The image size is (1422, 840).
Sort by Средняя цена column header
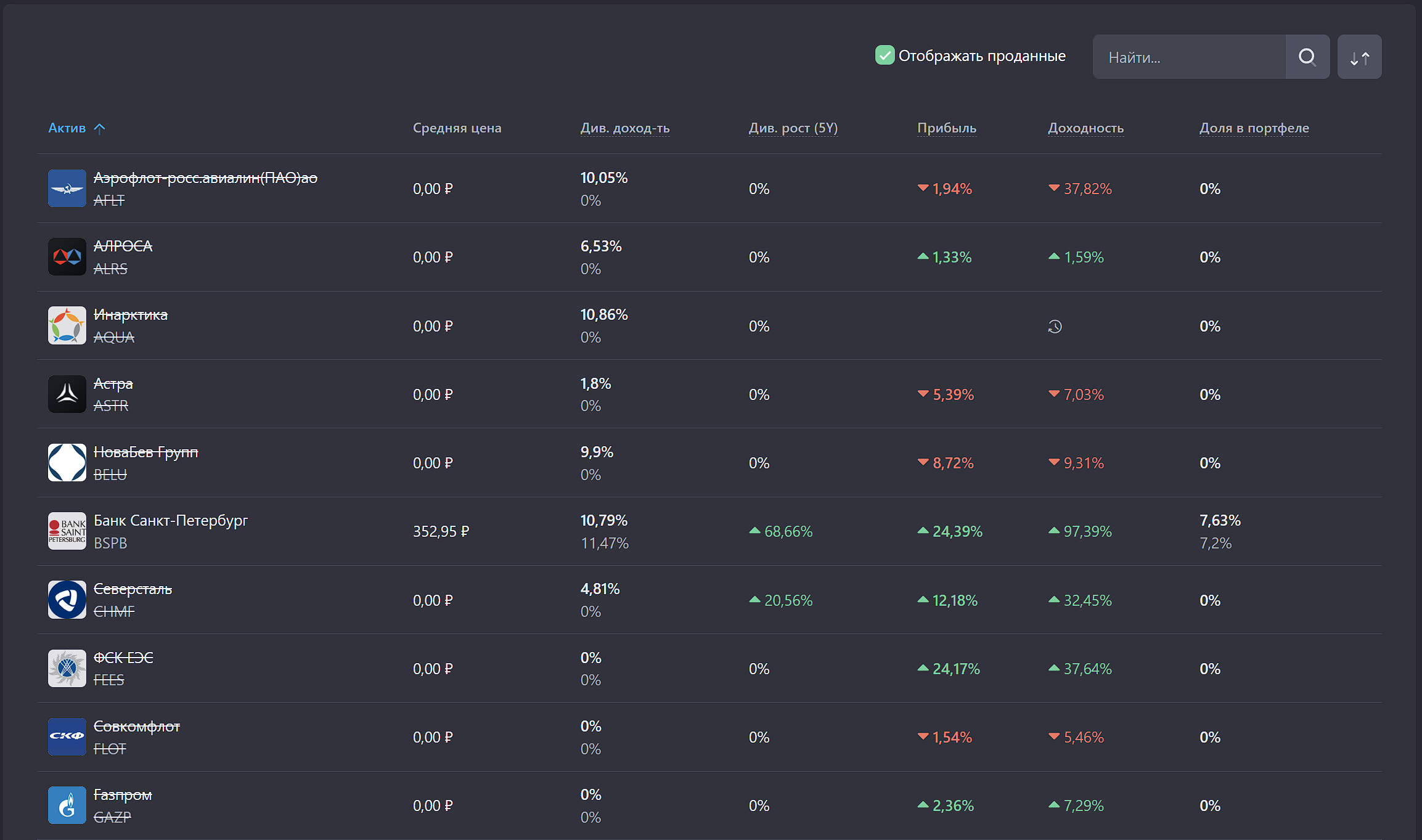pyautogui.click(x=457, y=128)
